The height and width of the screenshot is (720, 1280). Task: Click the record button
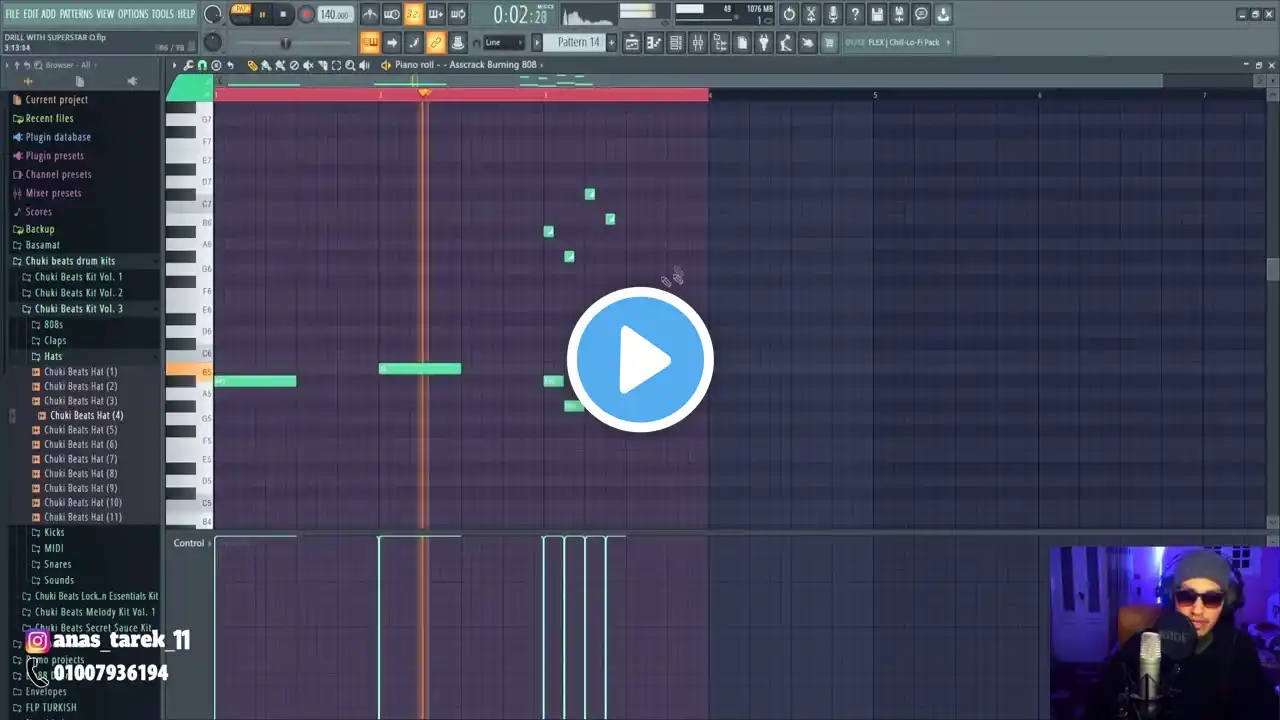(x=306, y=14)
